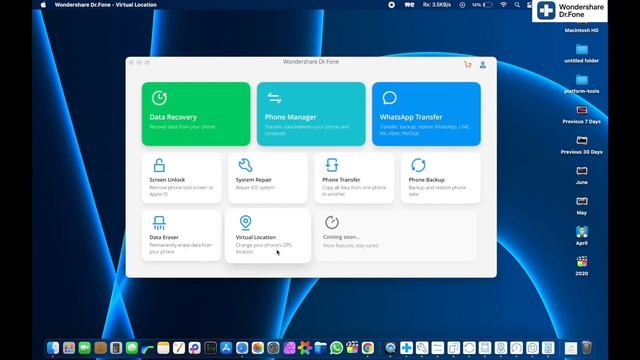Open Finder from the Dock
This screenshot has height=360, width=640.
point(53,348)
